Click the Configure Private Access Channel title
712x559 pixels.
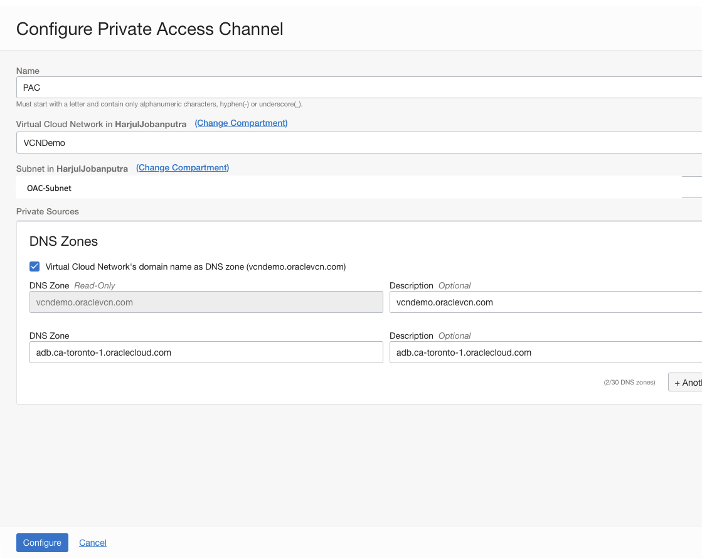click(x=150, y=29)
